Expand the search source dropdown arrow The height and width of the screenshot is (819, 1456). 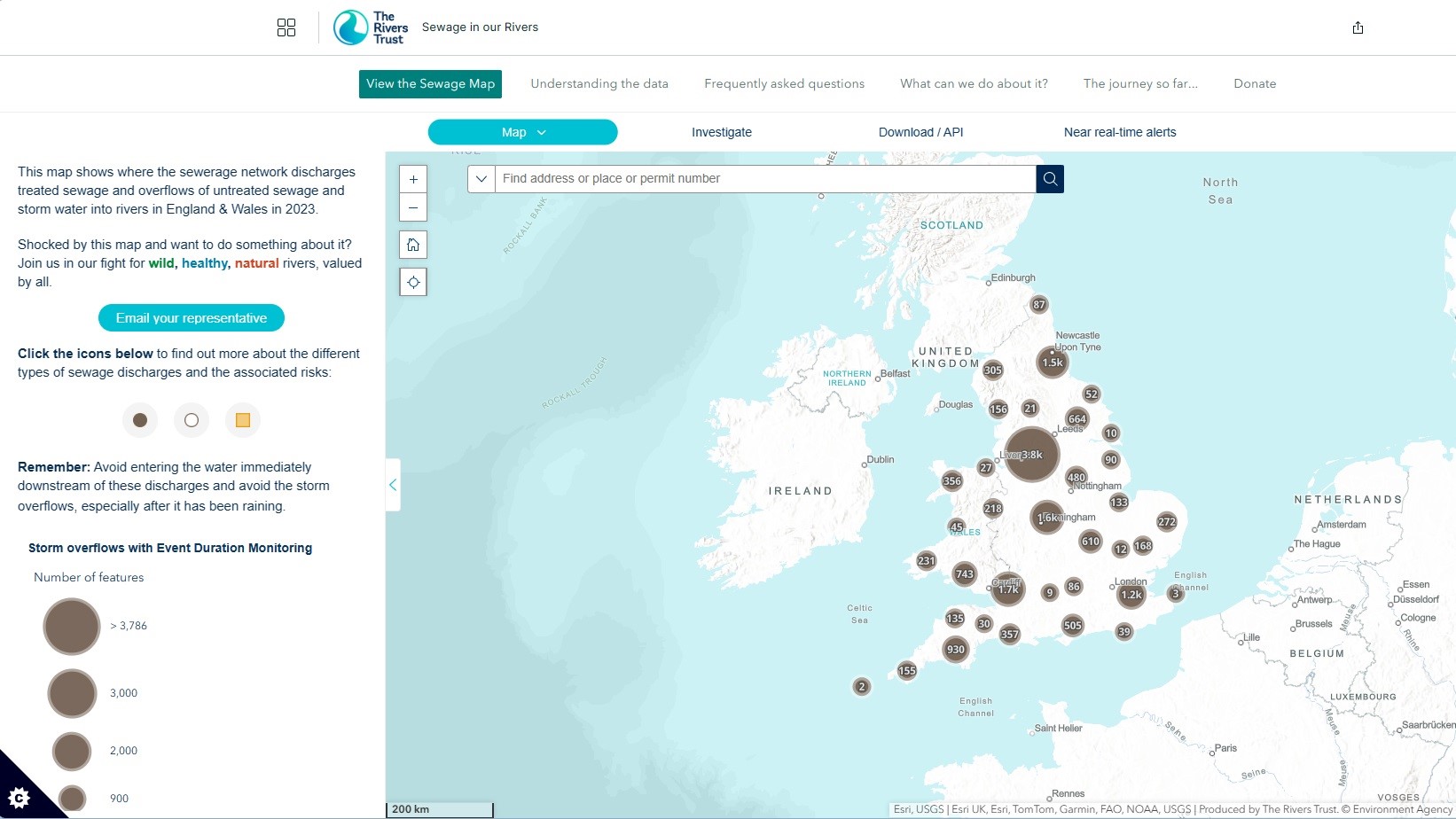(481, 179)
